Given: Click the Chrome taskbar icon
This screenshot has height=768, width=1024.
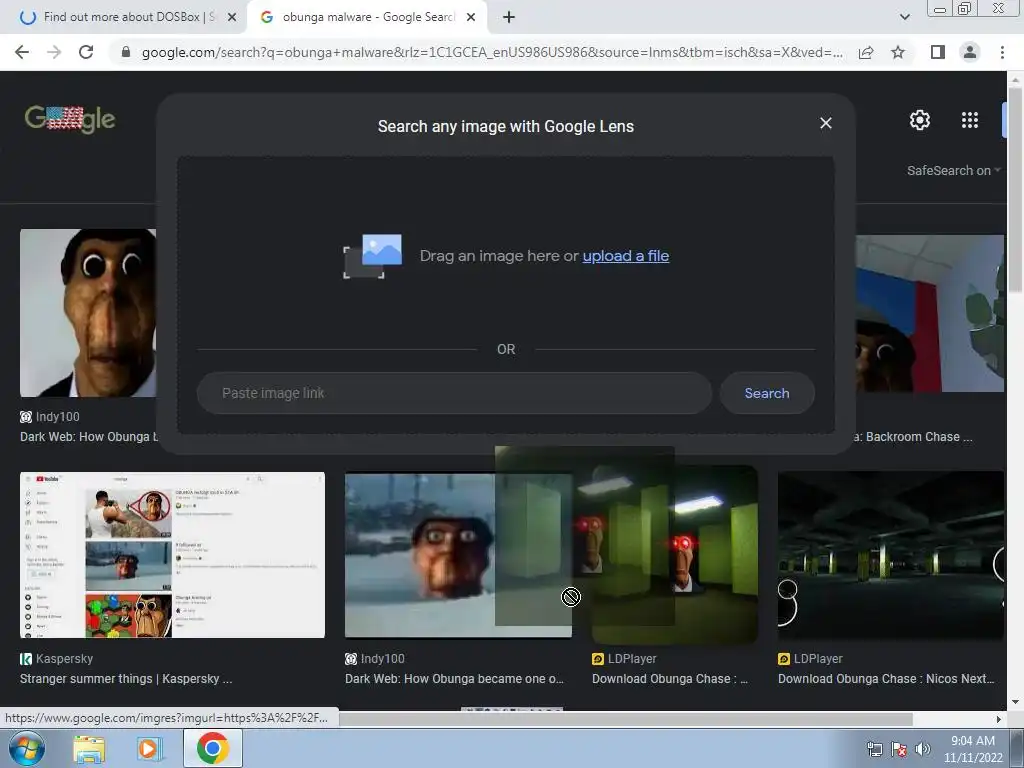Looking at the screenshot, I should (212, 748).
